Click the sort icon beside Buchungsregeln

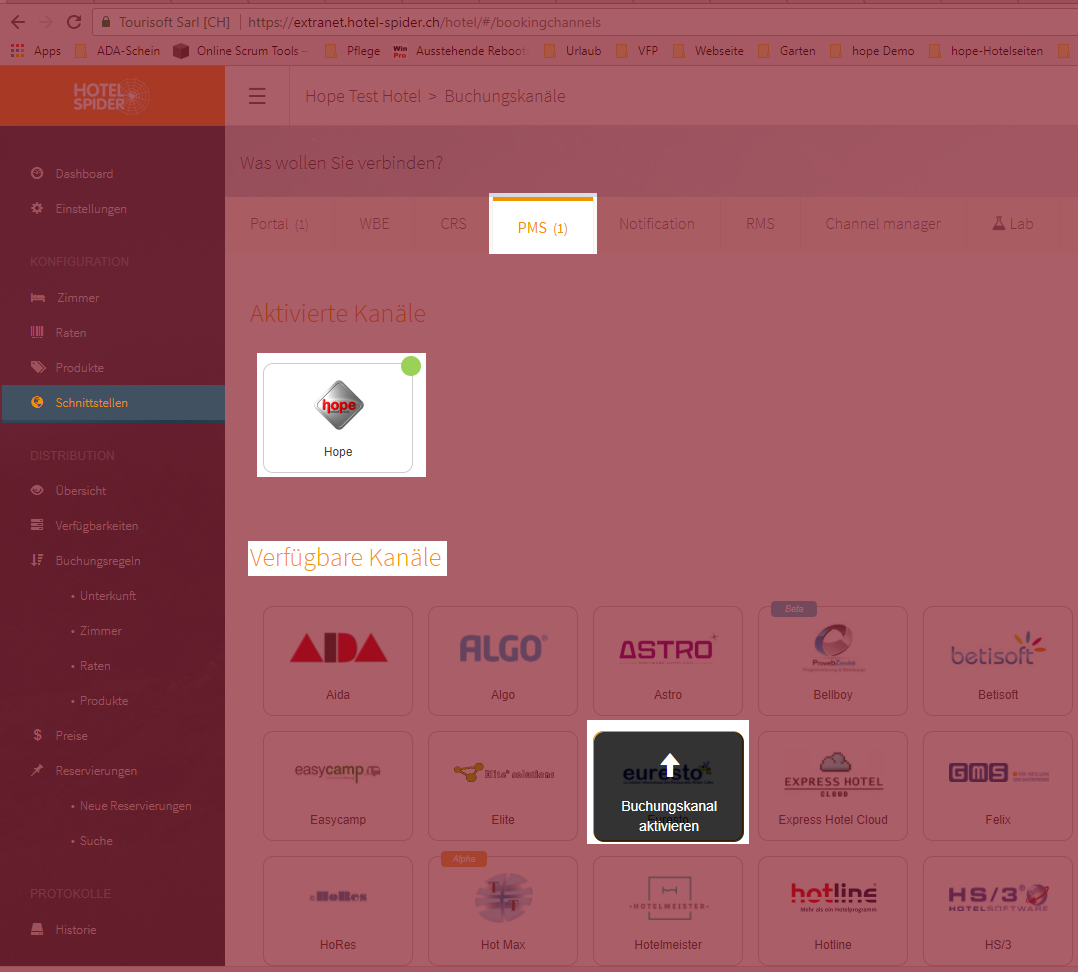[x=37, y=560]
